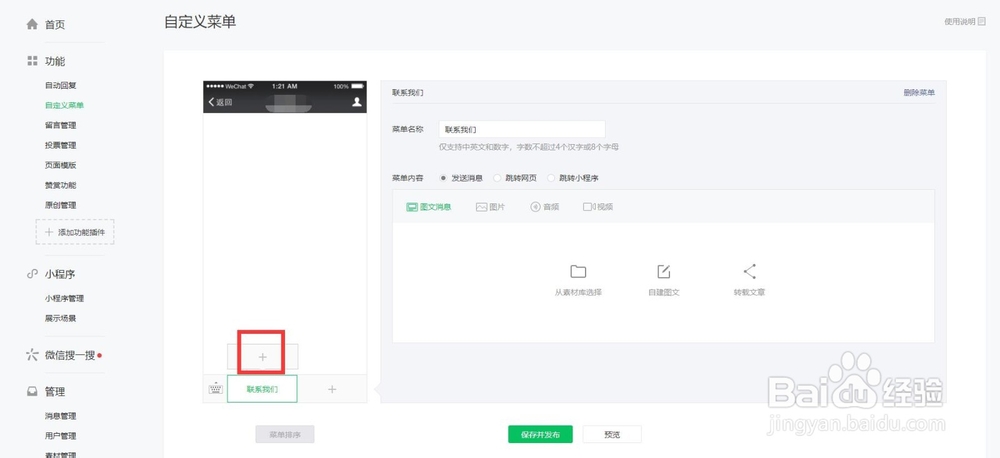
Task: Open 原创管理 in the sidebar
Action: 61,205
